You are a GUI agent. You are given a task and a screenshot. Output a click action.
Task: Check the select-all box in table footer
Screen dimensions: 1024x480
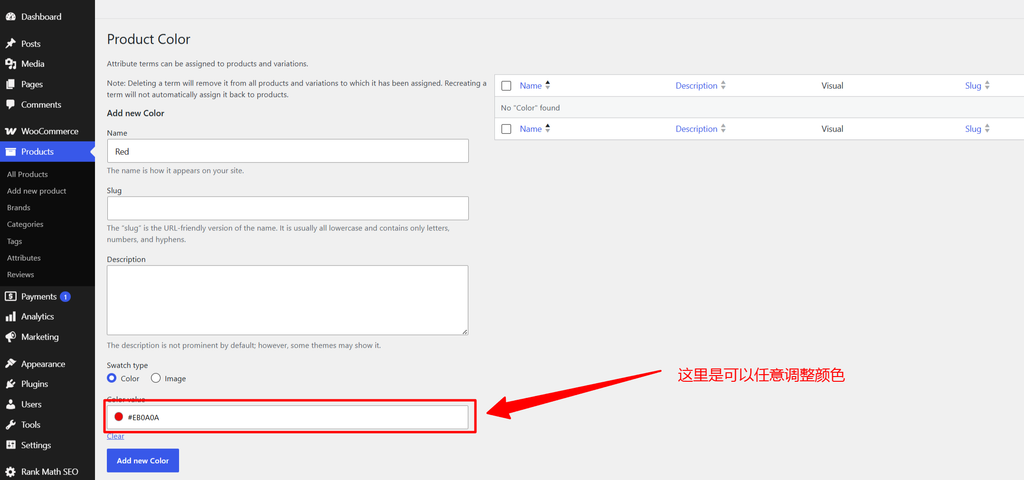point(506,129)
